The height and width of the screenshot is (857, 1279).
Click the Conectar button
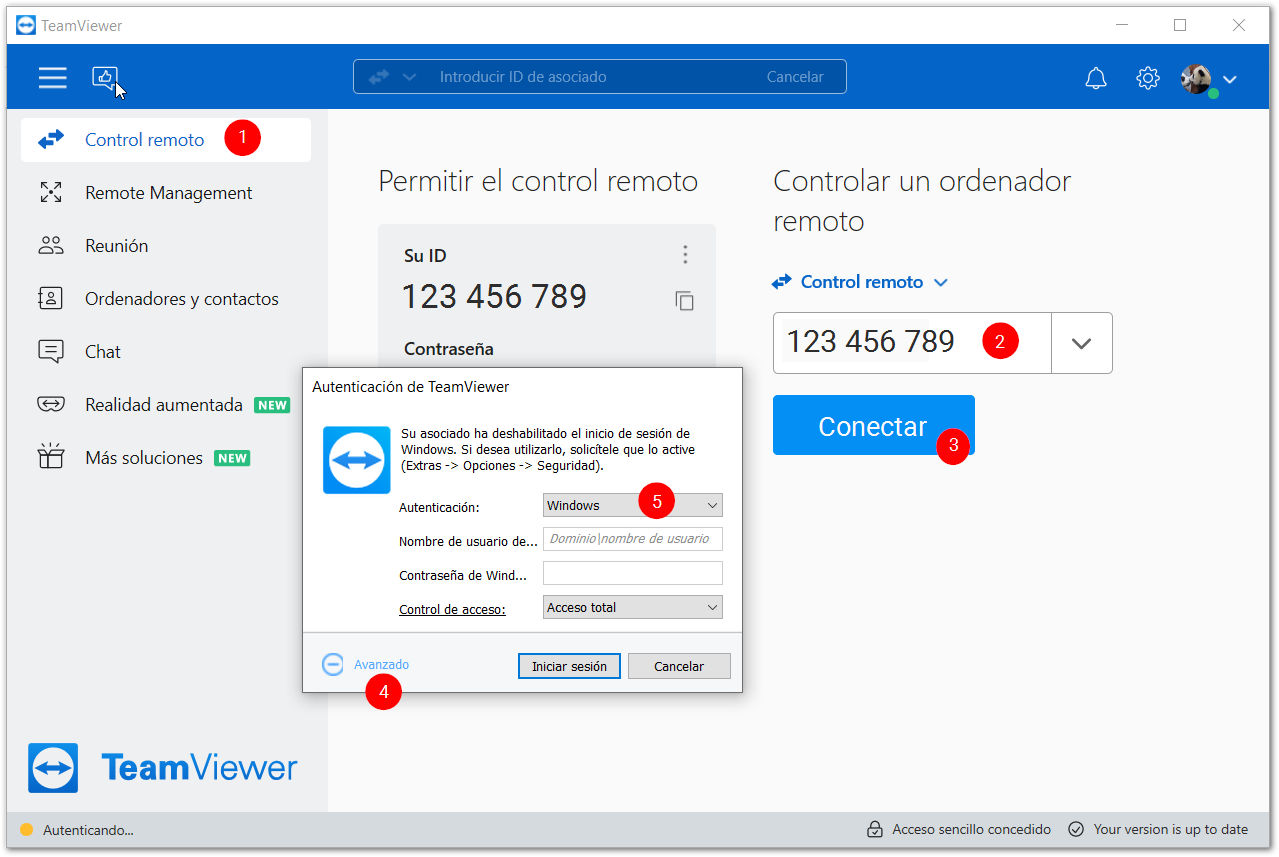click(x=873, y=426)
